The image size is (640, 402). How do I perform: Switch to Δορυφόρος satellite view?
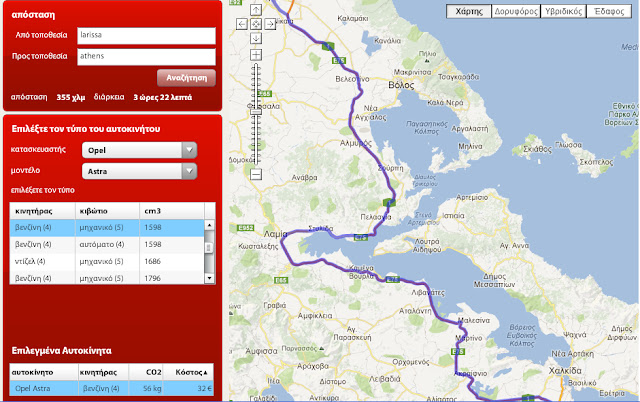click(516, 11)
